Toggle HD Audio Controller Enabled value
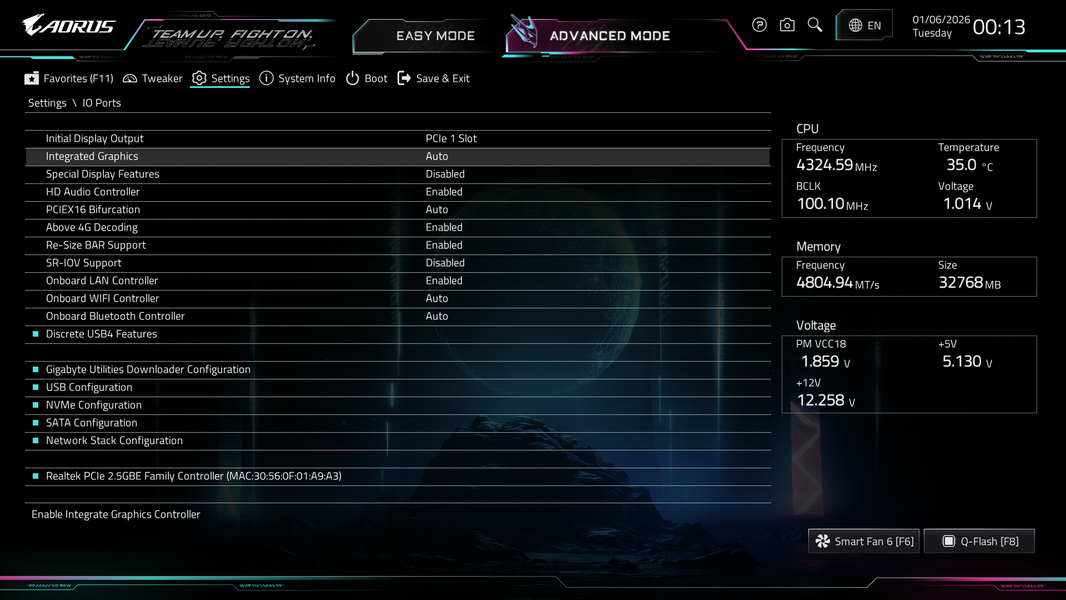Image resolution: width=1066 pixels, height=600 pixels. click(444, 192)
